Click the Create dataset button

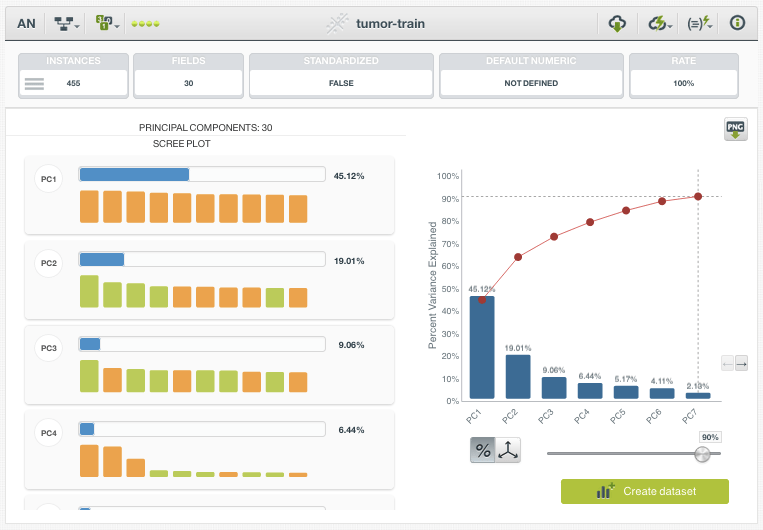click(644, 491)
